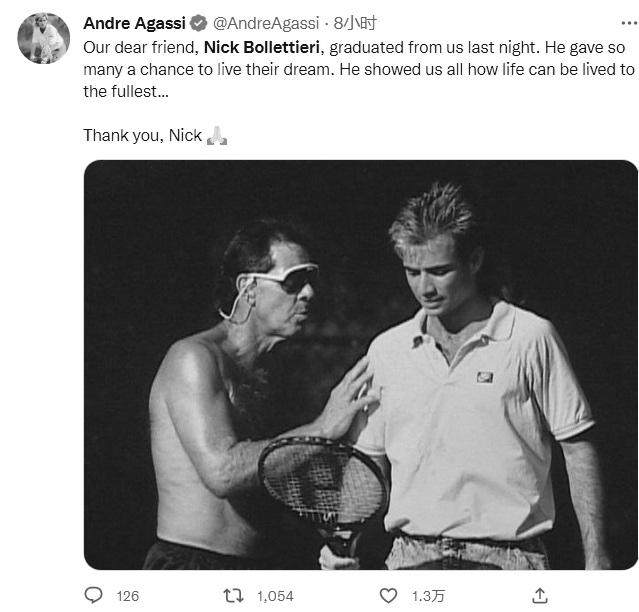Open the share upload icon

[x=539, y=595]
